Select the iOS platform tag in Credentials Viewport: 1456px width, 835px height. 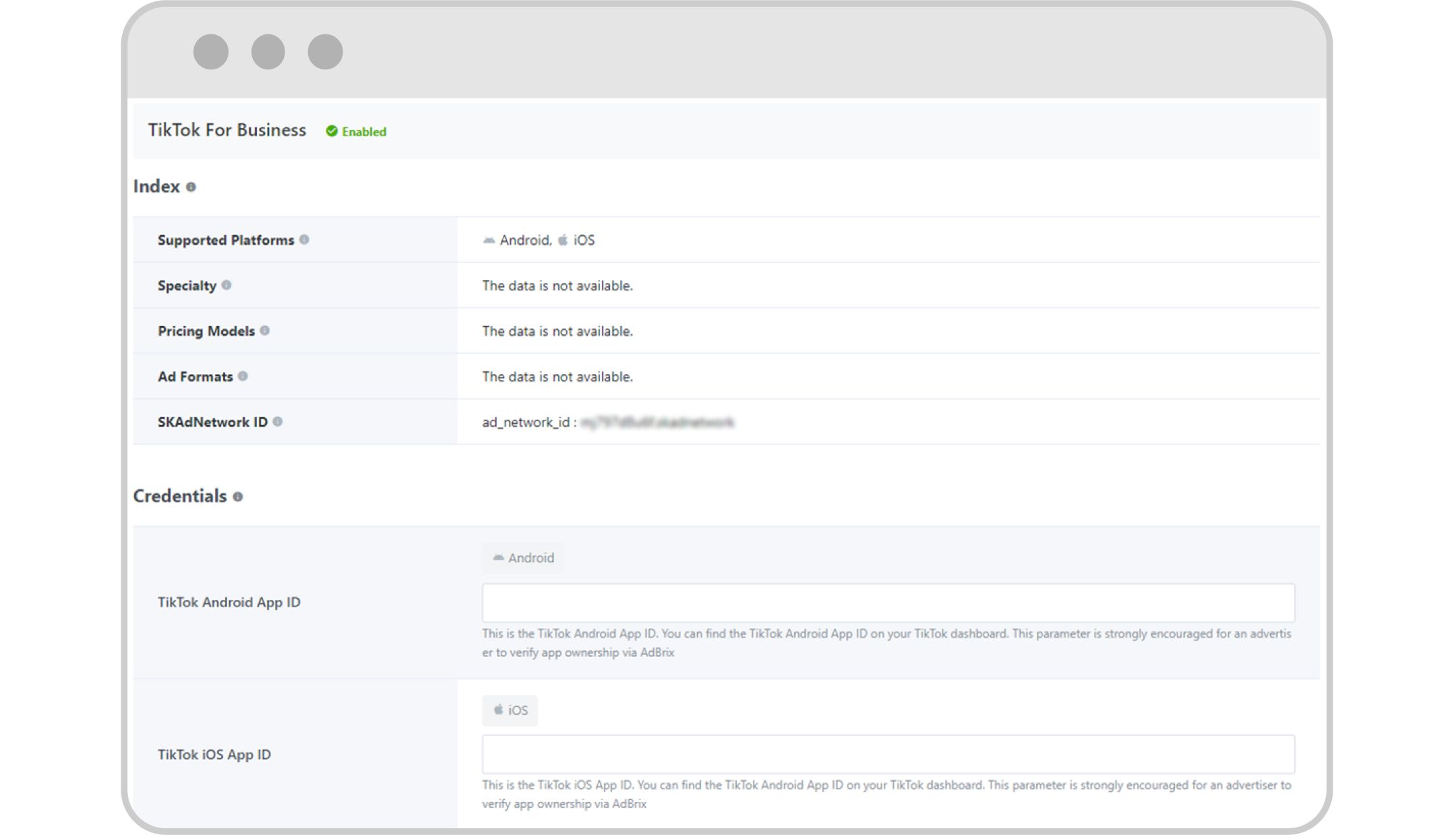(510, 710)
